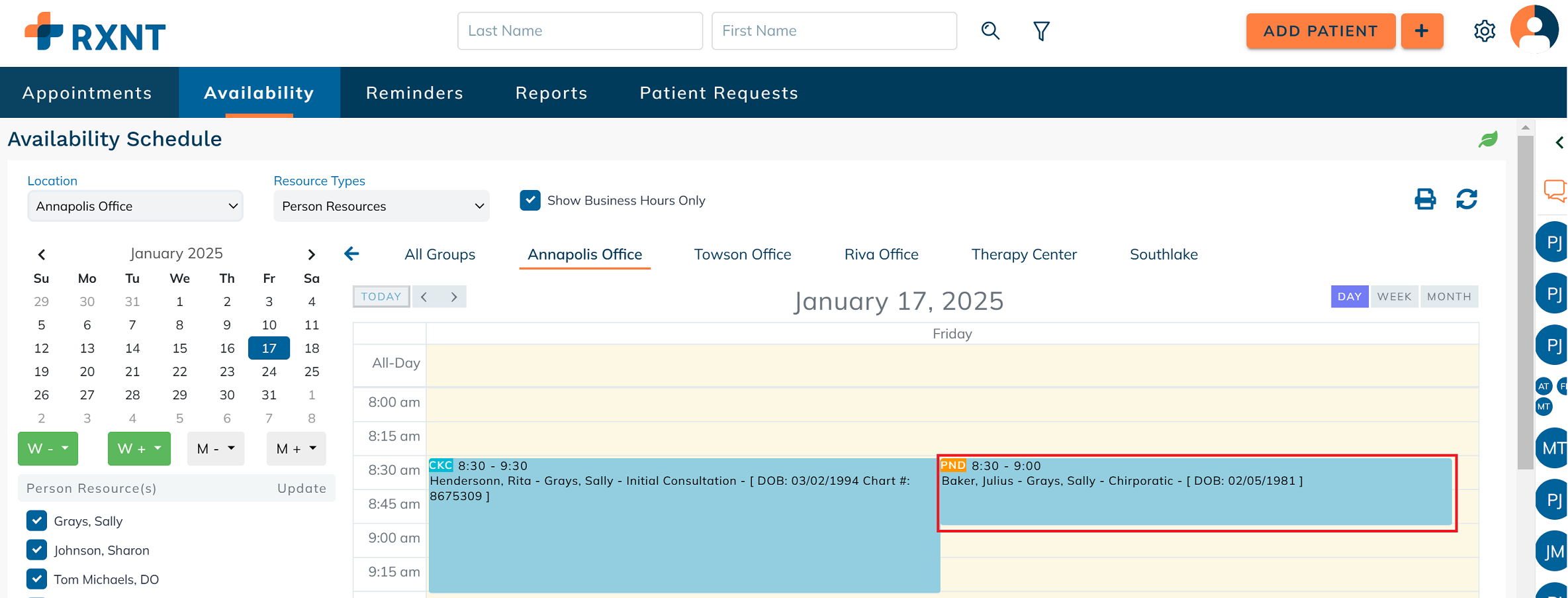Select the Towson Office group tab

point(742,255)
